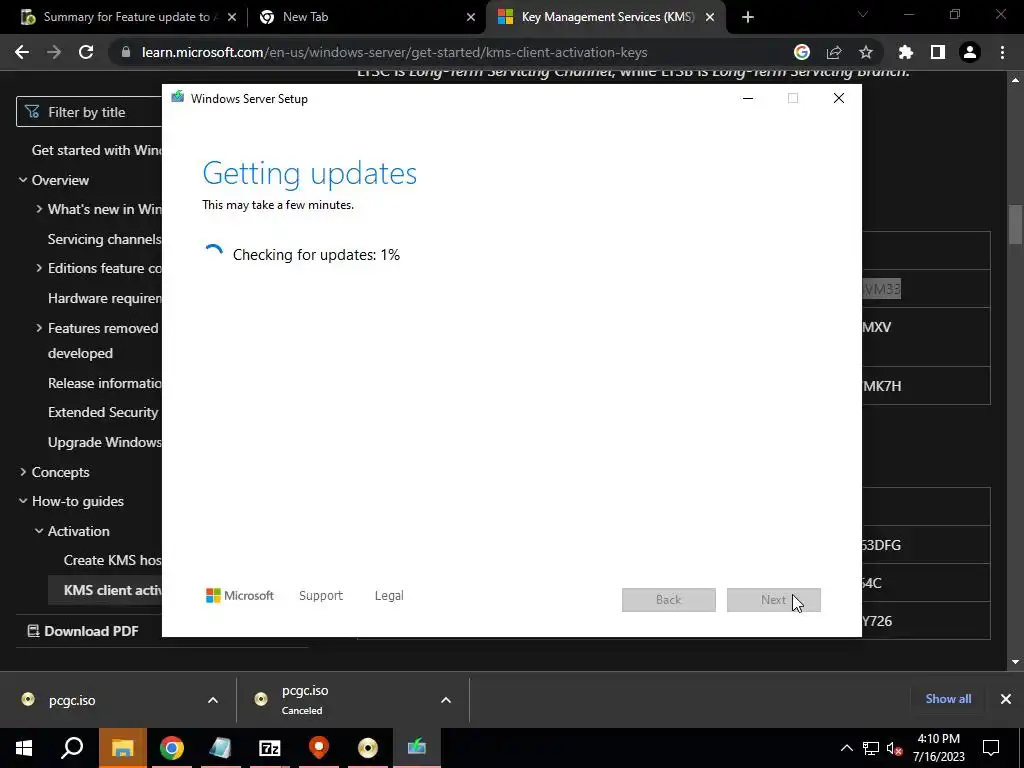Toggle the Chrome side panel icon
Viewport: 1024px width, 768px height.
tap(938, 52)
